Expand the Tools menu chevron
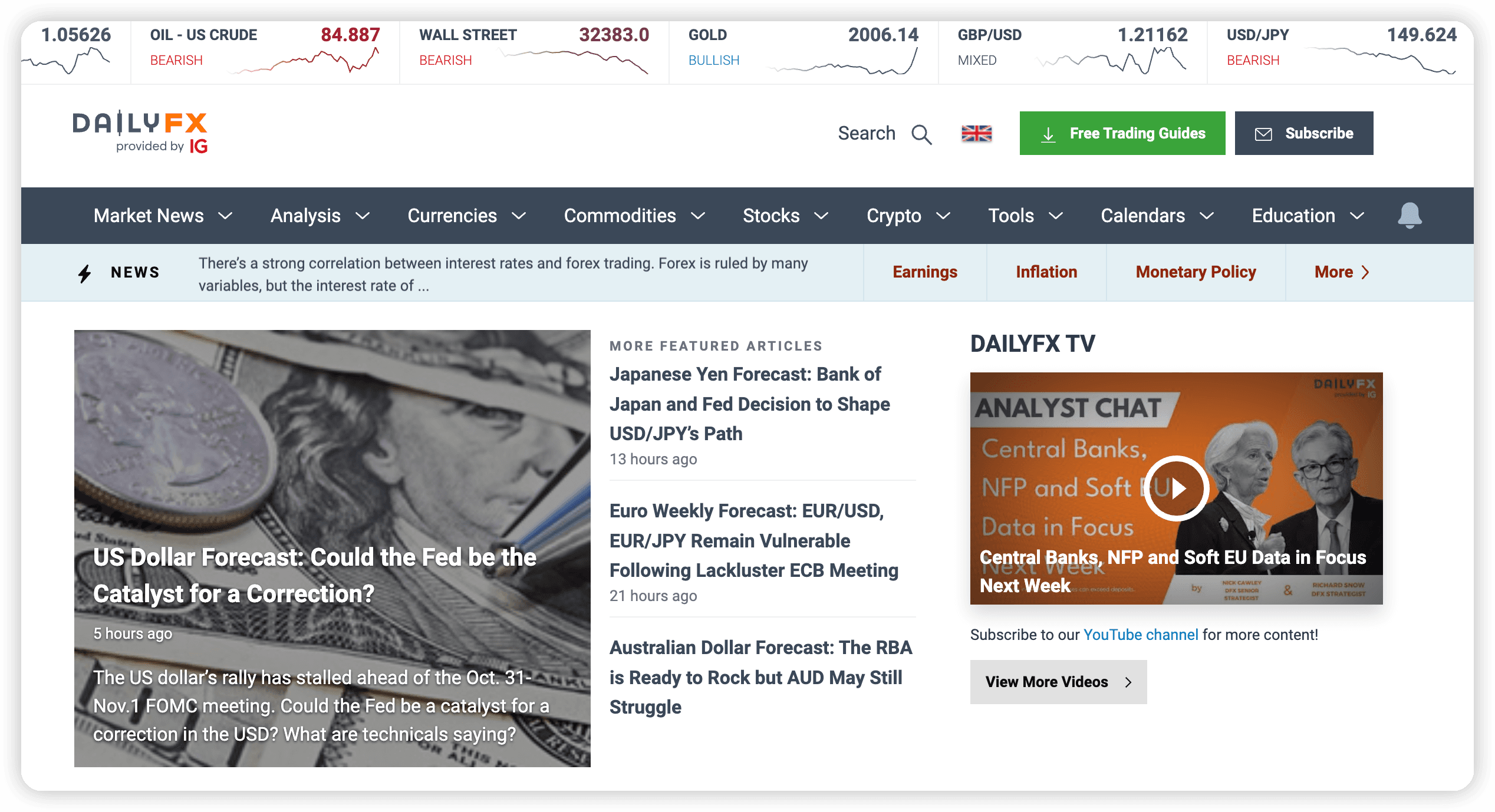Viewport: 1495px width, 812px height. [1056, 216]
